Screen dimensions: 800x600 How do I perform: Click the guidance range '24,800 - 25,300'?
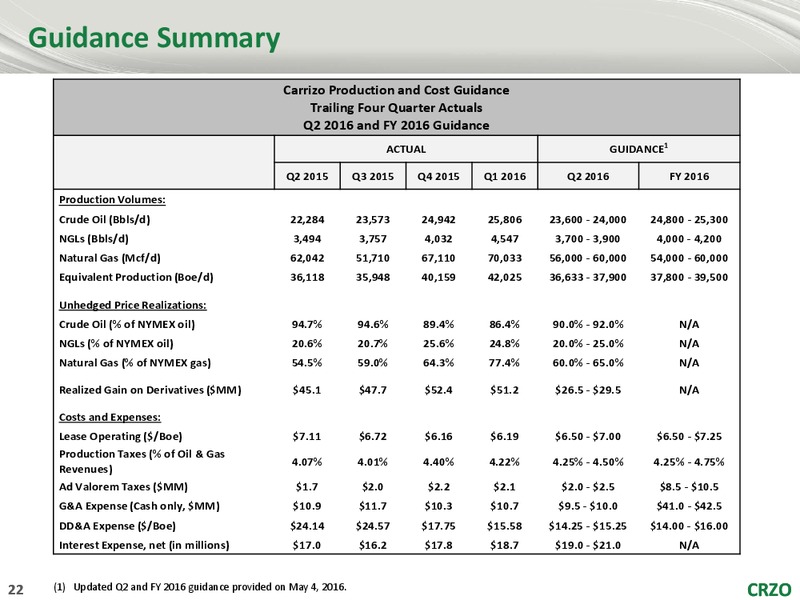click(x=689, y=220)
